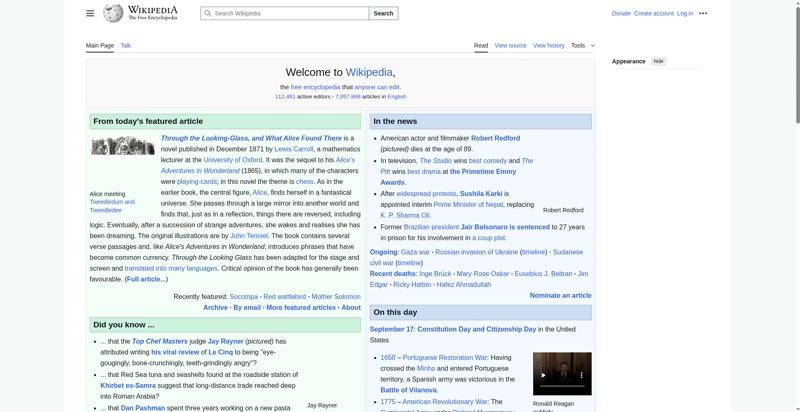Open the hamburger main menu
Viewport: 800px width, 412px height.
[90, 13]
